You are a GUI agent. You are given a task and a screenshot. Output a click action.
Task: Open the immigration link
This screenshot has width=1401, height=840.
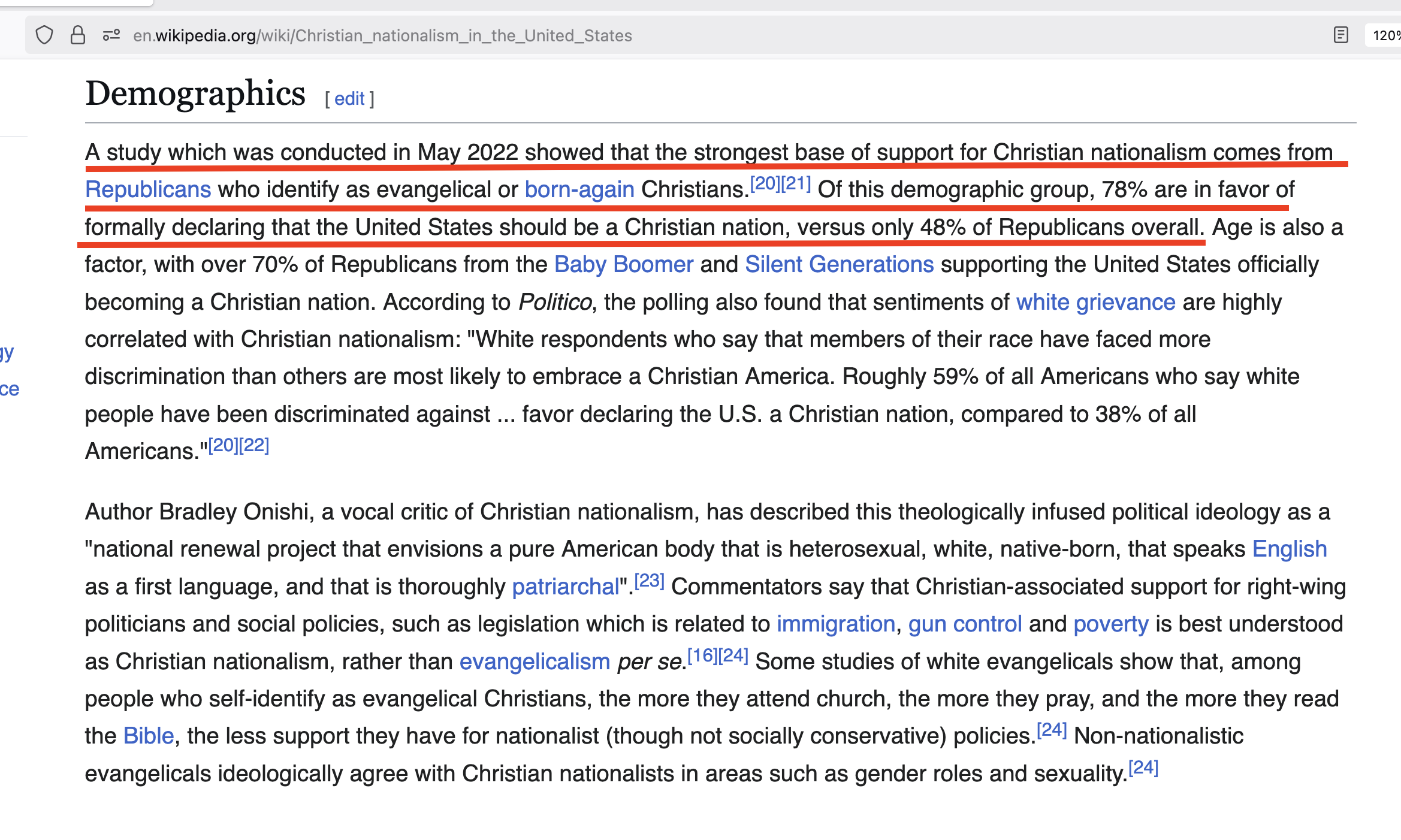click(x=835, y=624)
